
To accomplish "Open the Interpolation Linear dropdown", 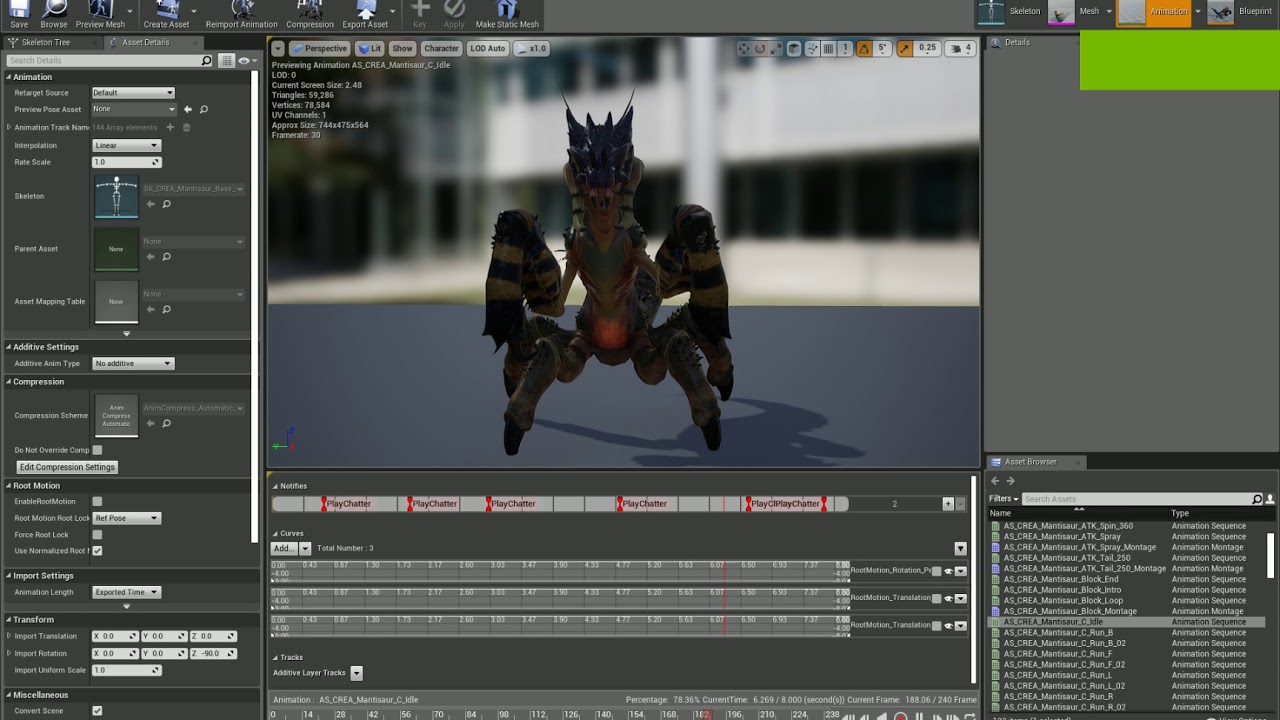I will click(x=126, y=146).
